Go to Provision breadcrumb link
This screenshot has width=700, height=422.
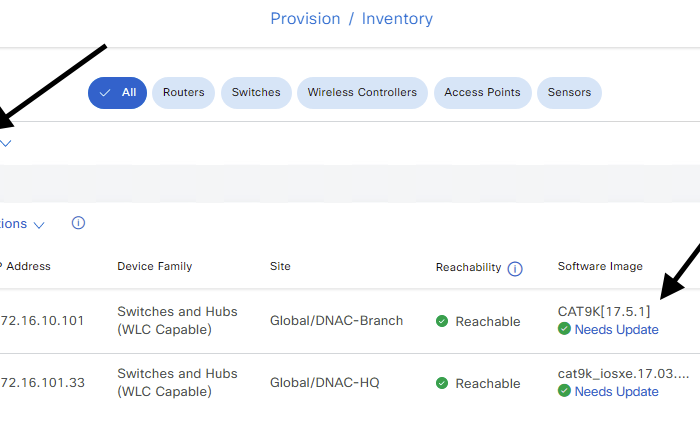point(305,19)
